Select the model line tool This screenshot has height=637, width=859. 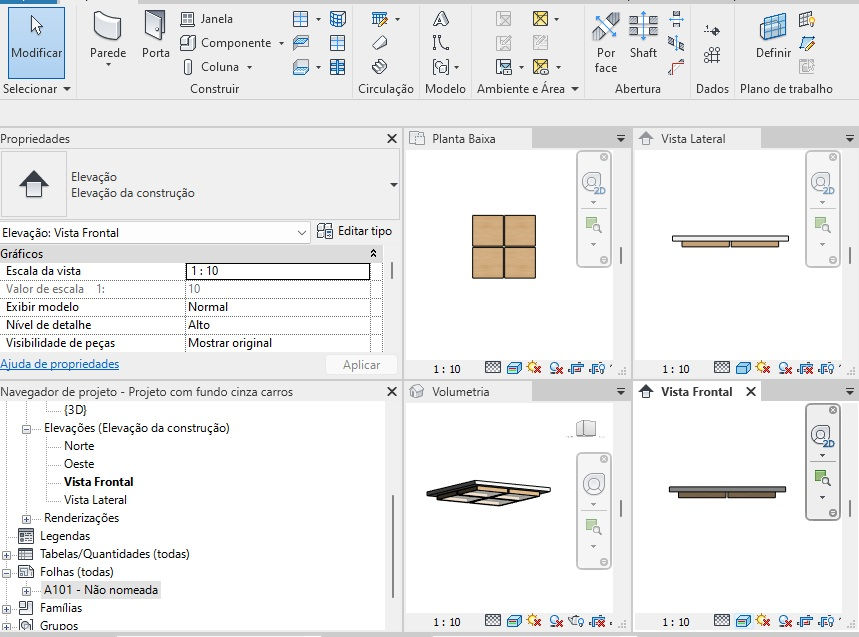441,43
